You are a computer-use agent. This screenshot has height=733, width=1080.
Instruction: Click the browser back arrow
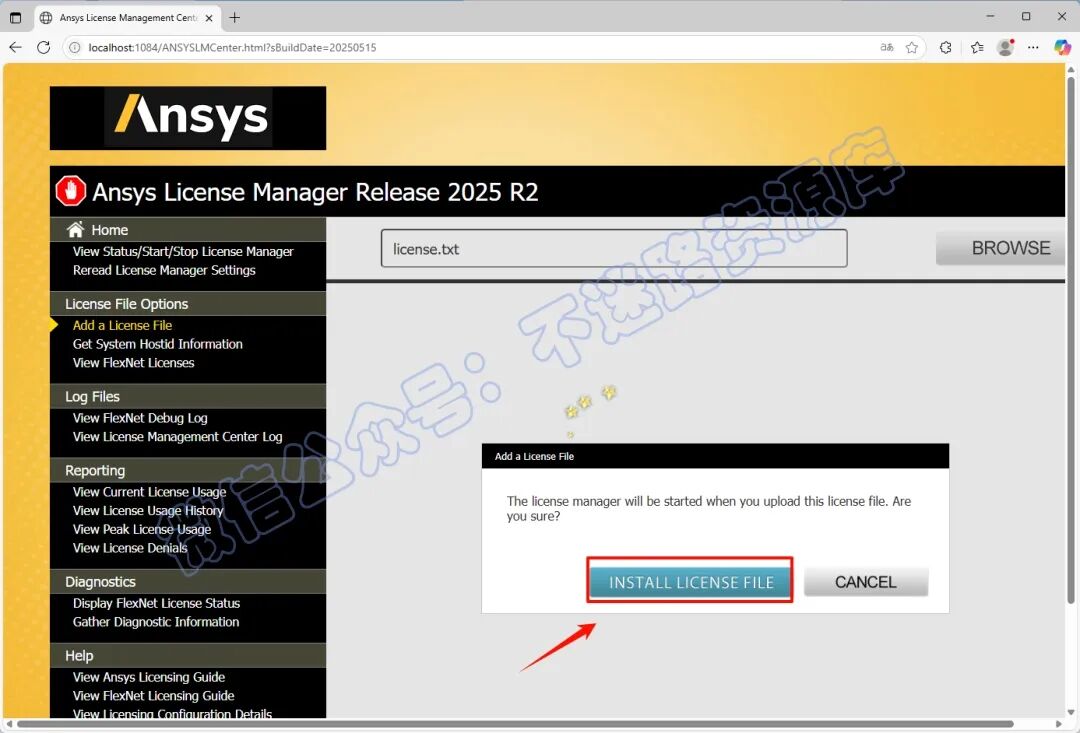click(15, 48)
